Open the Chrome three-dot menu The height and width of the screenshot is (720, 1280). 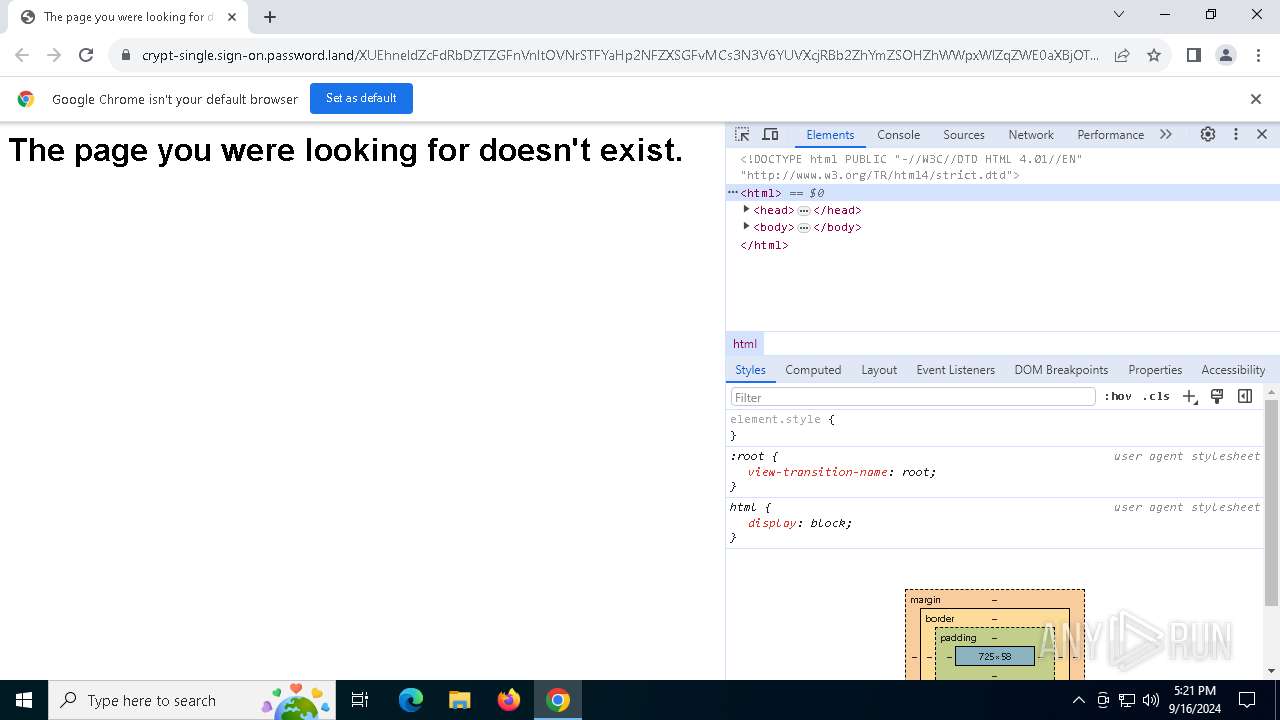(1259, 55)
